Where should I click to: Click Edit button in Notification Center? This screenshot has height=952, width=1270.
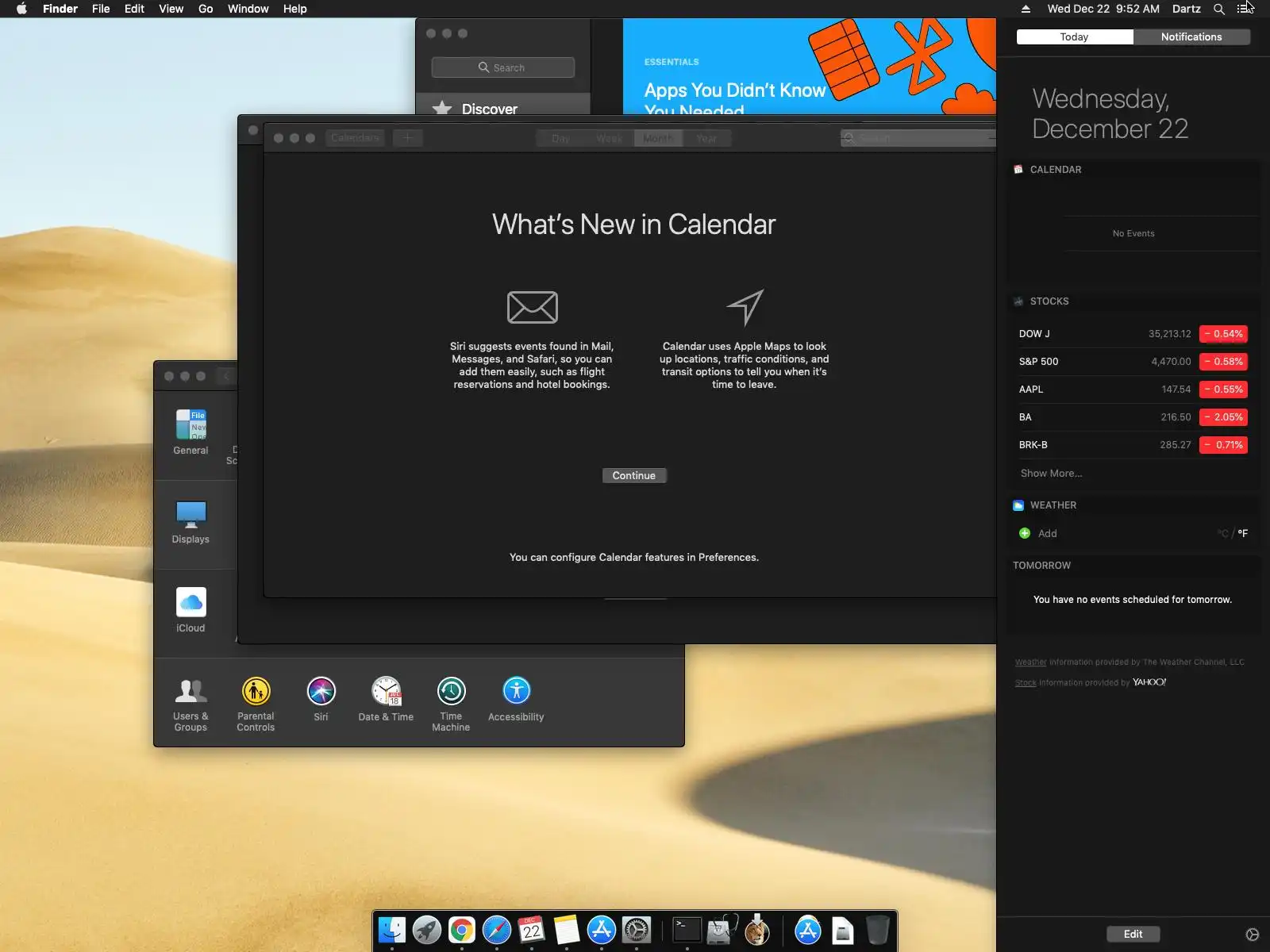click(x=1133, y=935)
